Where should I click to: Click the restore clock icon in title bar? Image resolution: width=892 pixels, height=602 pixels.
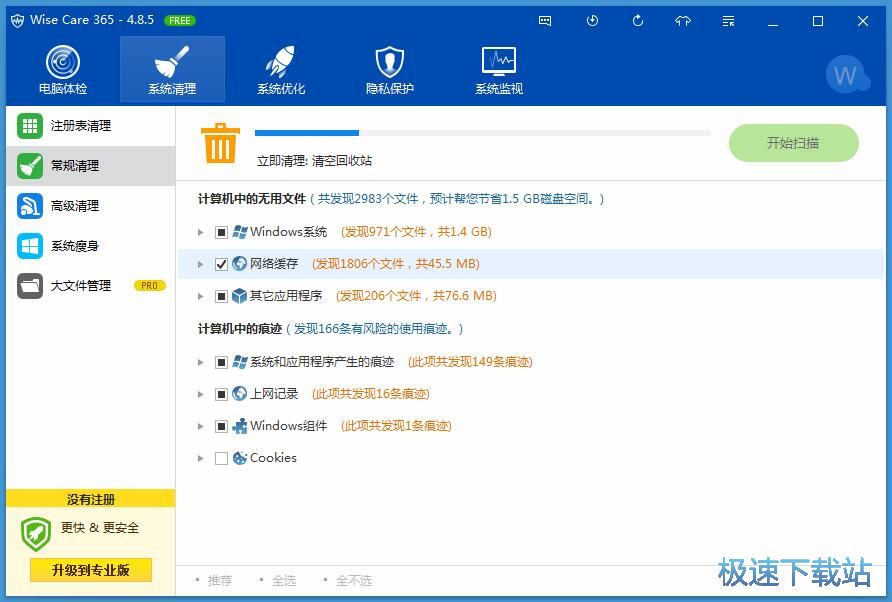pos(592,21)
